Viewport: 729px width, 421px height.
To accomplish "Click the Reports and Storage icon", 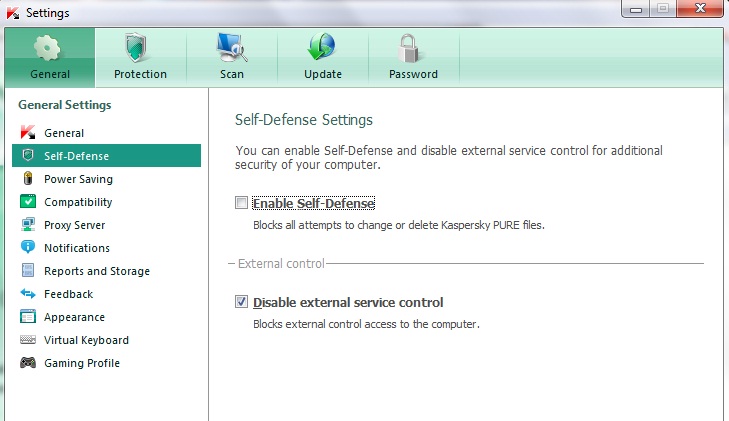I will (x=28, y=270).
